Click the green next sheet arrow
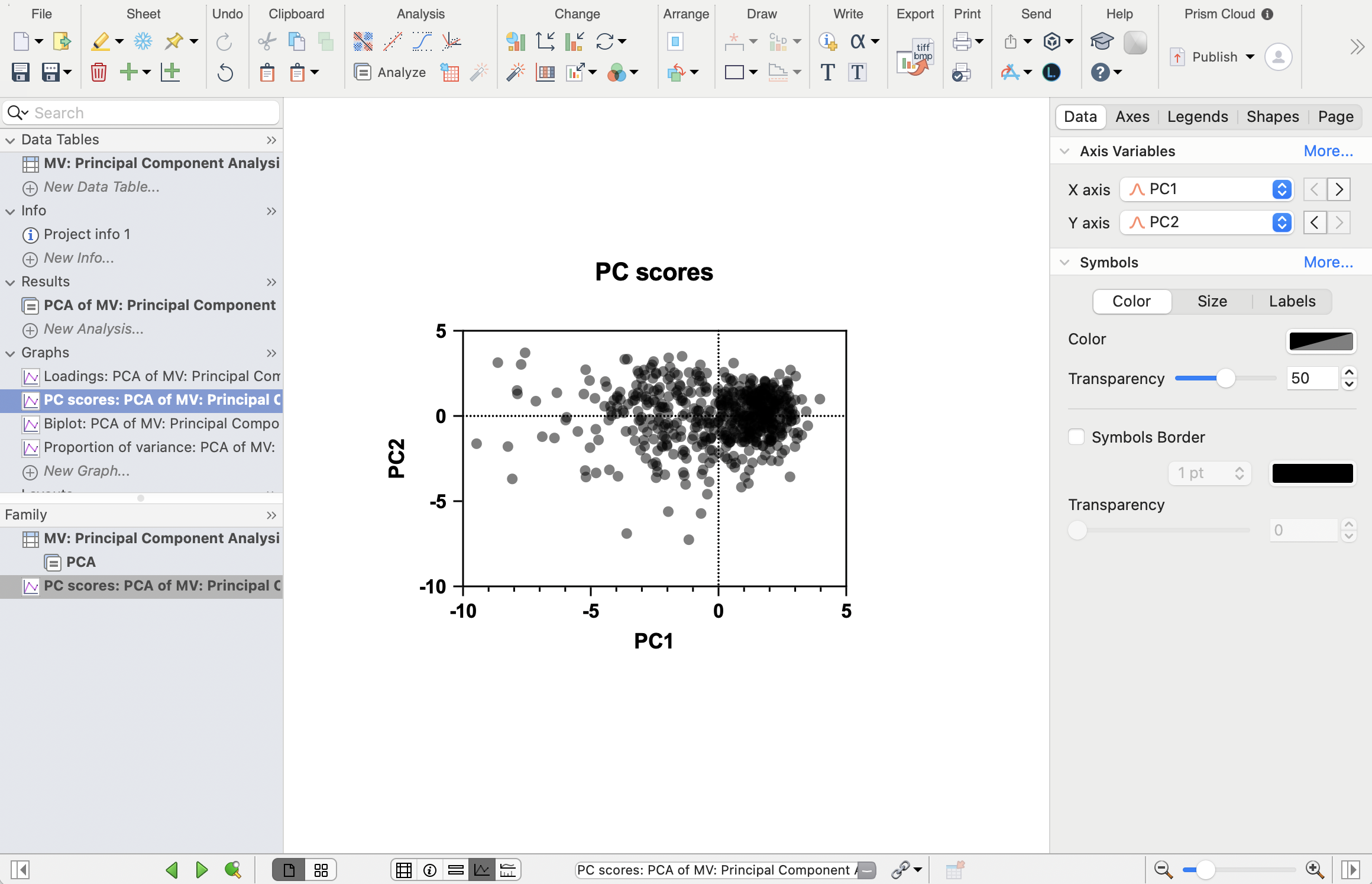This screenshot has height=884, width=1372. pyautogui.click(x=202, y=869)
